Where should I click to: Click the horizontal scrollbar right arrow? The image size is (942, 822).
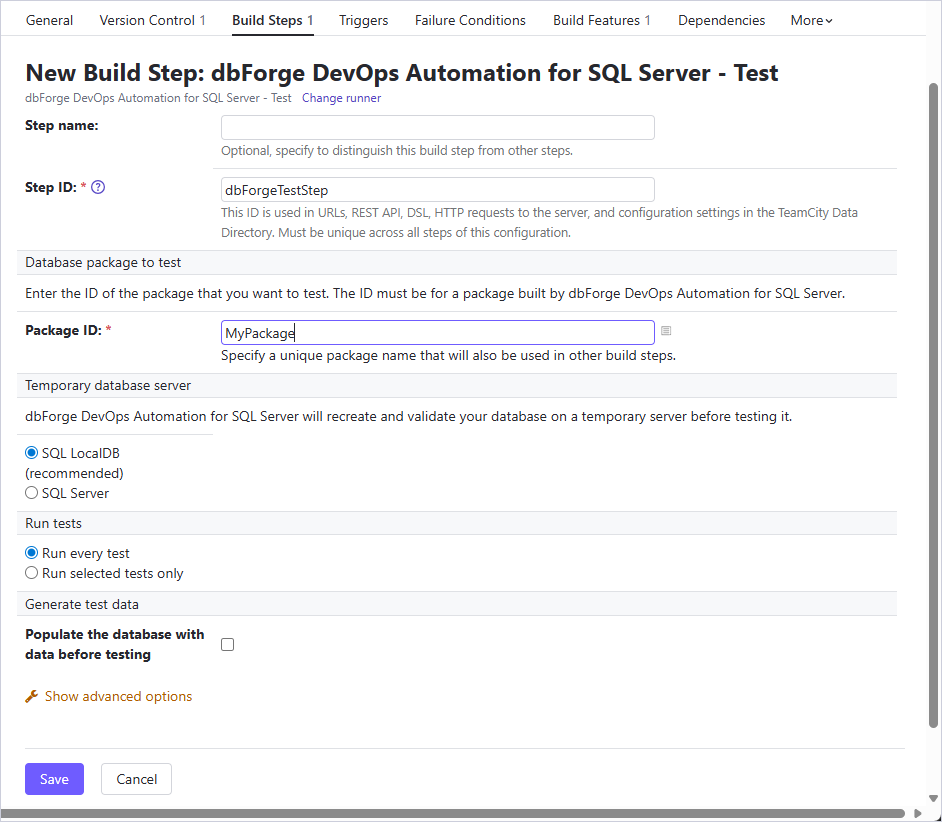point(917,814)
